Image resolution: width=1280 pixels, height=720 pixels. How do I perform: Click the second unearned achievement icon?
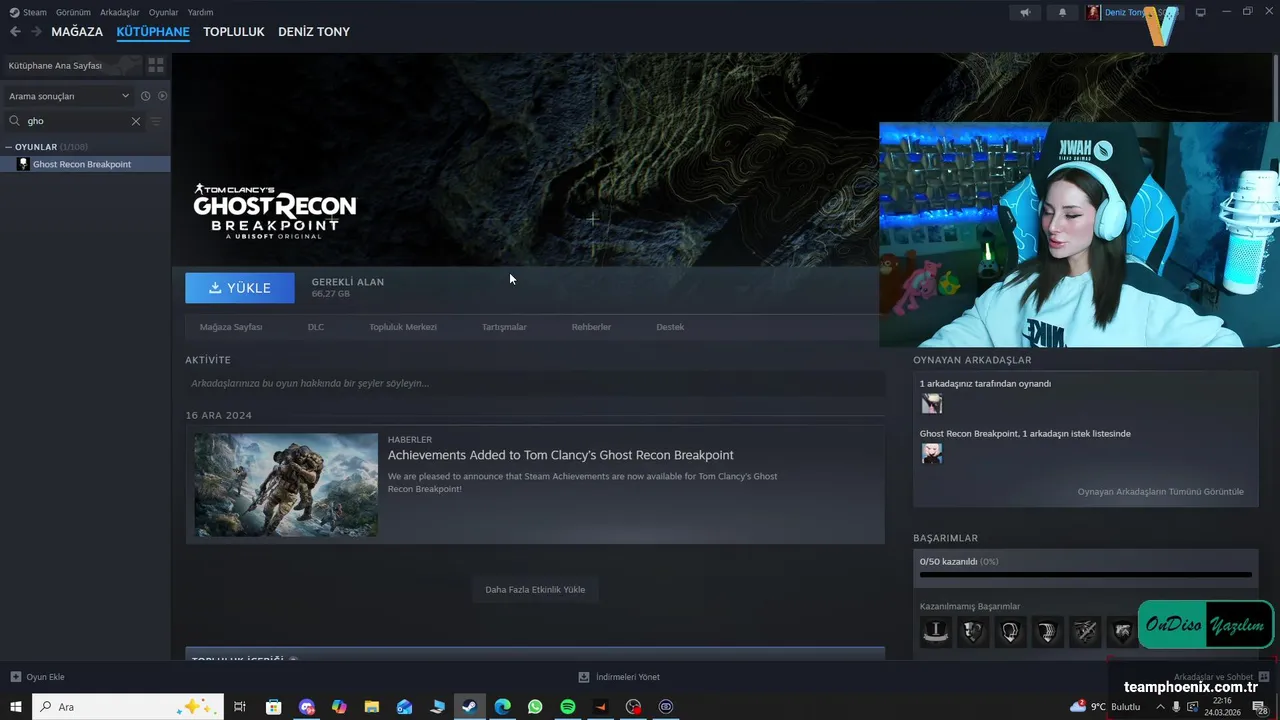point(973,631)
